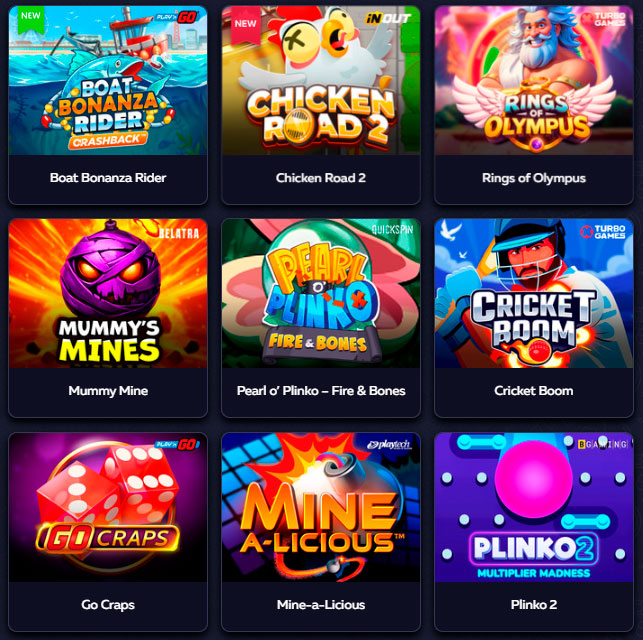Click the "Plinko 2" title text

point(534,604)
